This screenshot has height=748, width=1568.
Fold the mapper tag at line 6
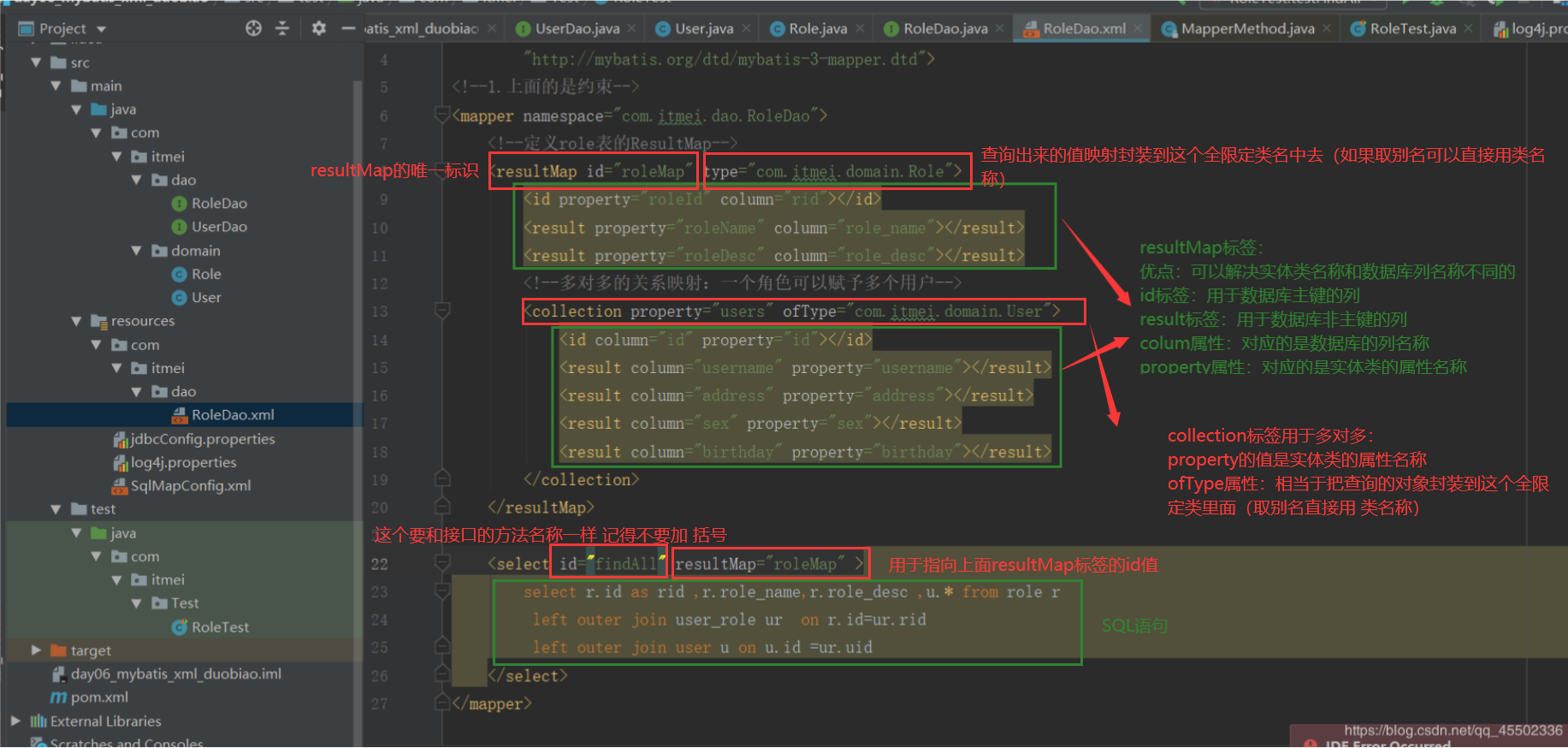(x=442, y=114)
